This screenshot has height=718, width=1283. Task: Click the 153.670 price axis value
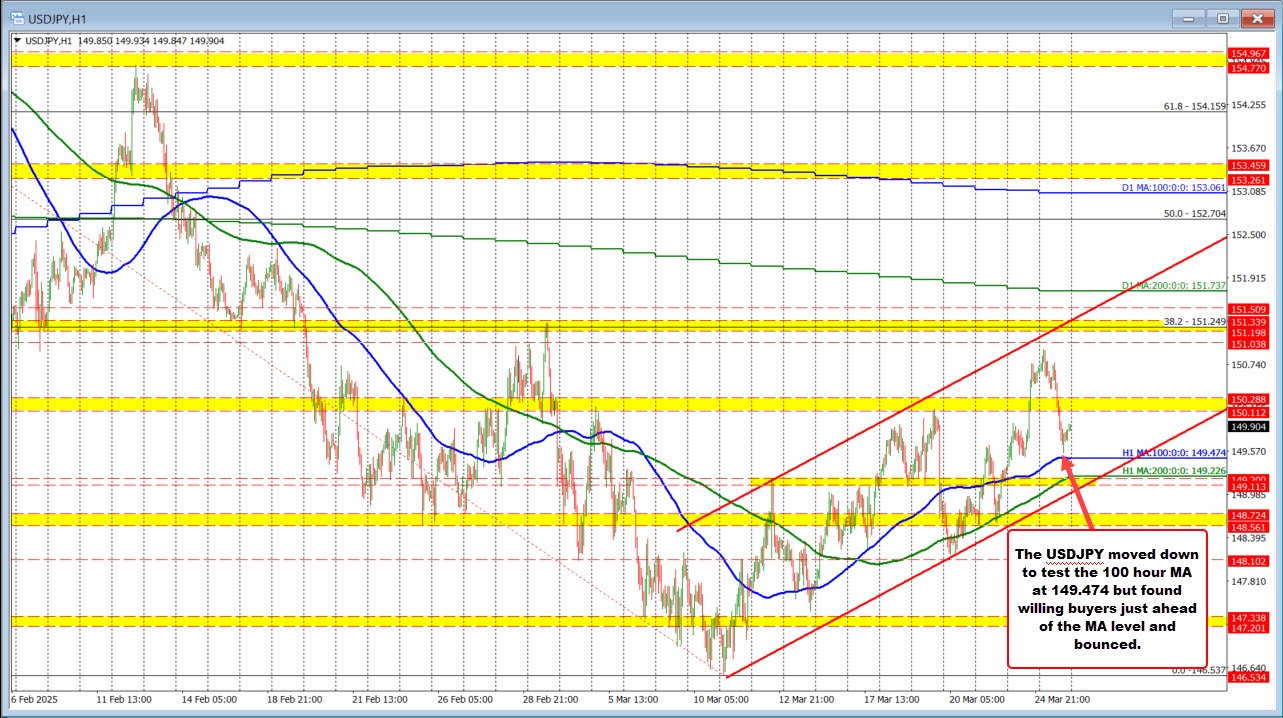(x=1249, y=147)
